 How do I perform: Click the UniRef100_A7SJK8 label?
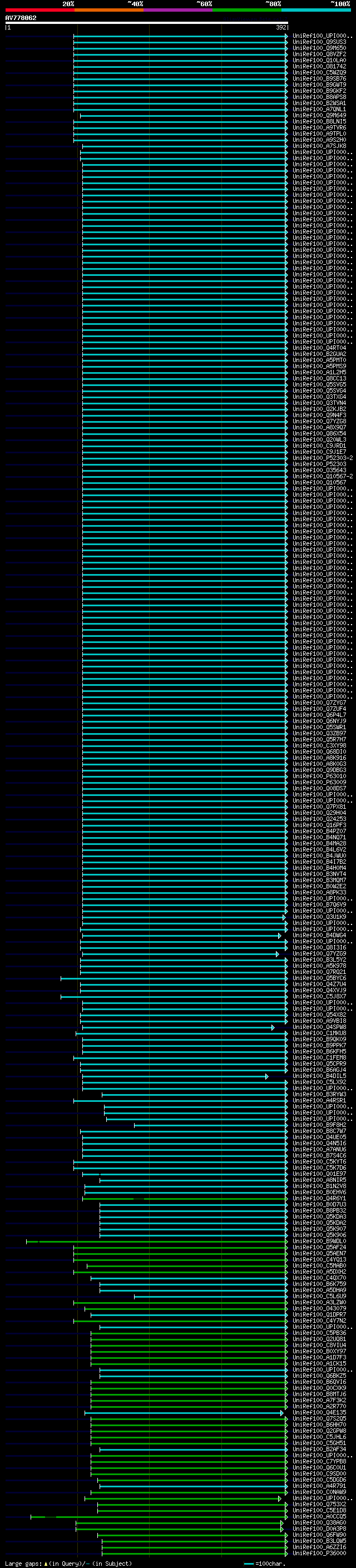[319, 146]
